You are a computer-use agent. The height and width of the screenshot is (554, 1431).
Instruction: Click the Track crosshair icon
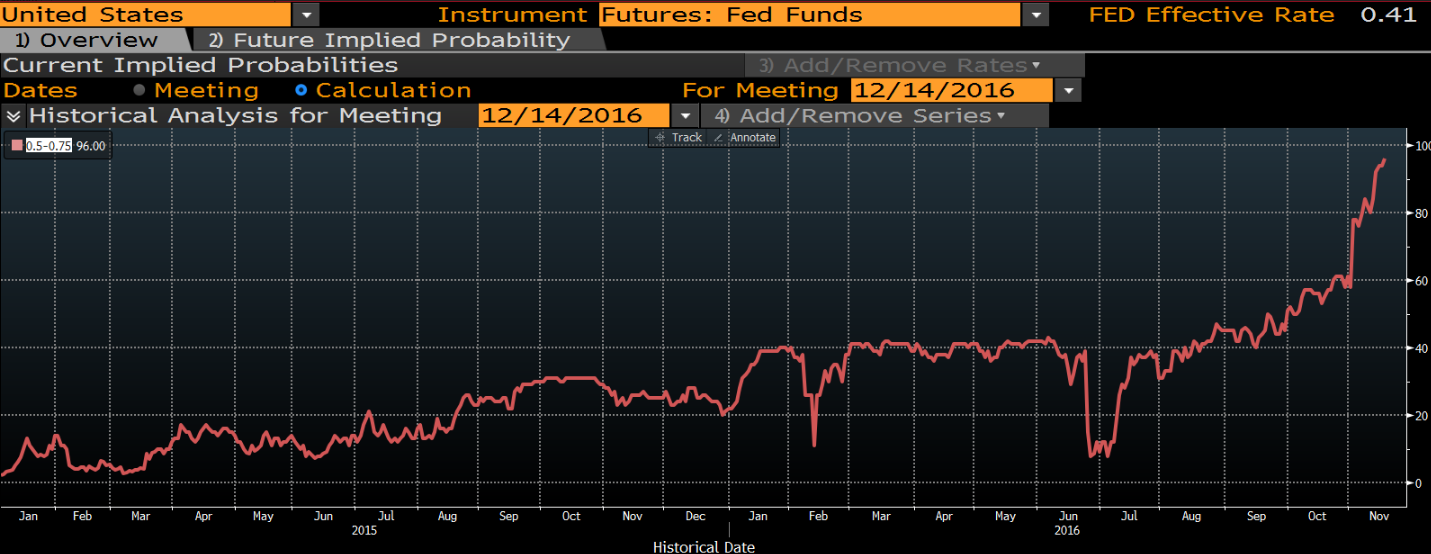pyautogui.click(x=660, y=138)
